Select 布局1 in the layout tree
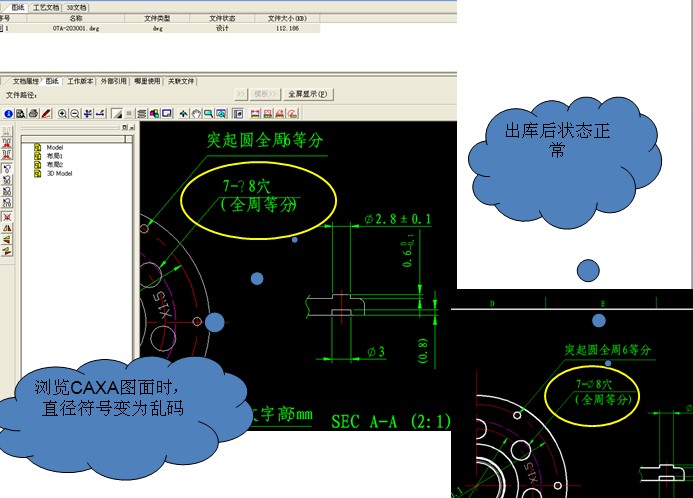The image size is (693, 498). click(54, 156)
